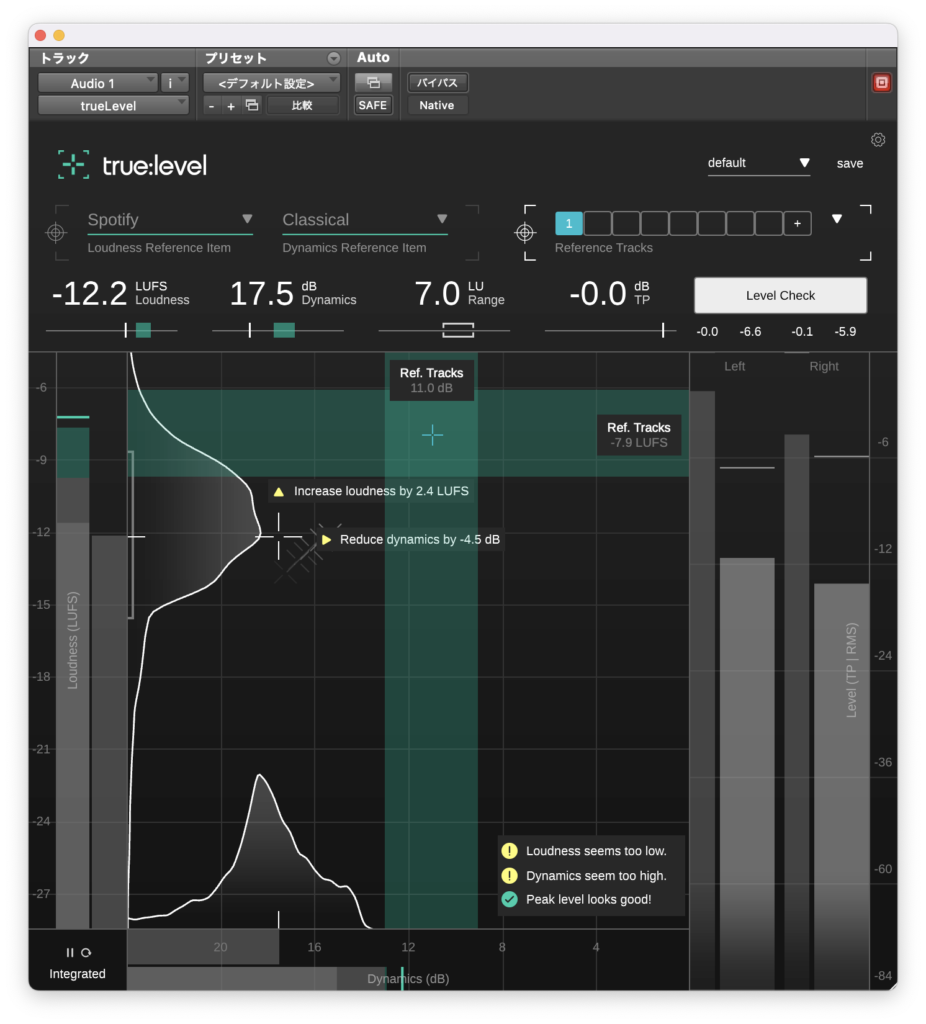Open the Spotify loudness reference dropdown
926x1024 pixels.
point(170,220)
